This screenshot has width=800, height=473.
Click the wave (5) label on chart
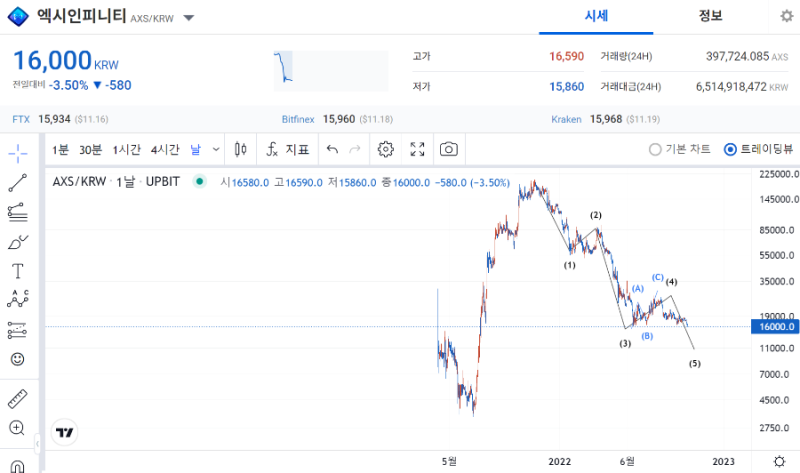(695, 364)
